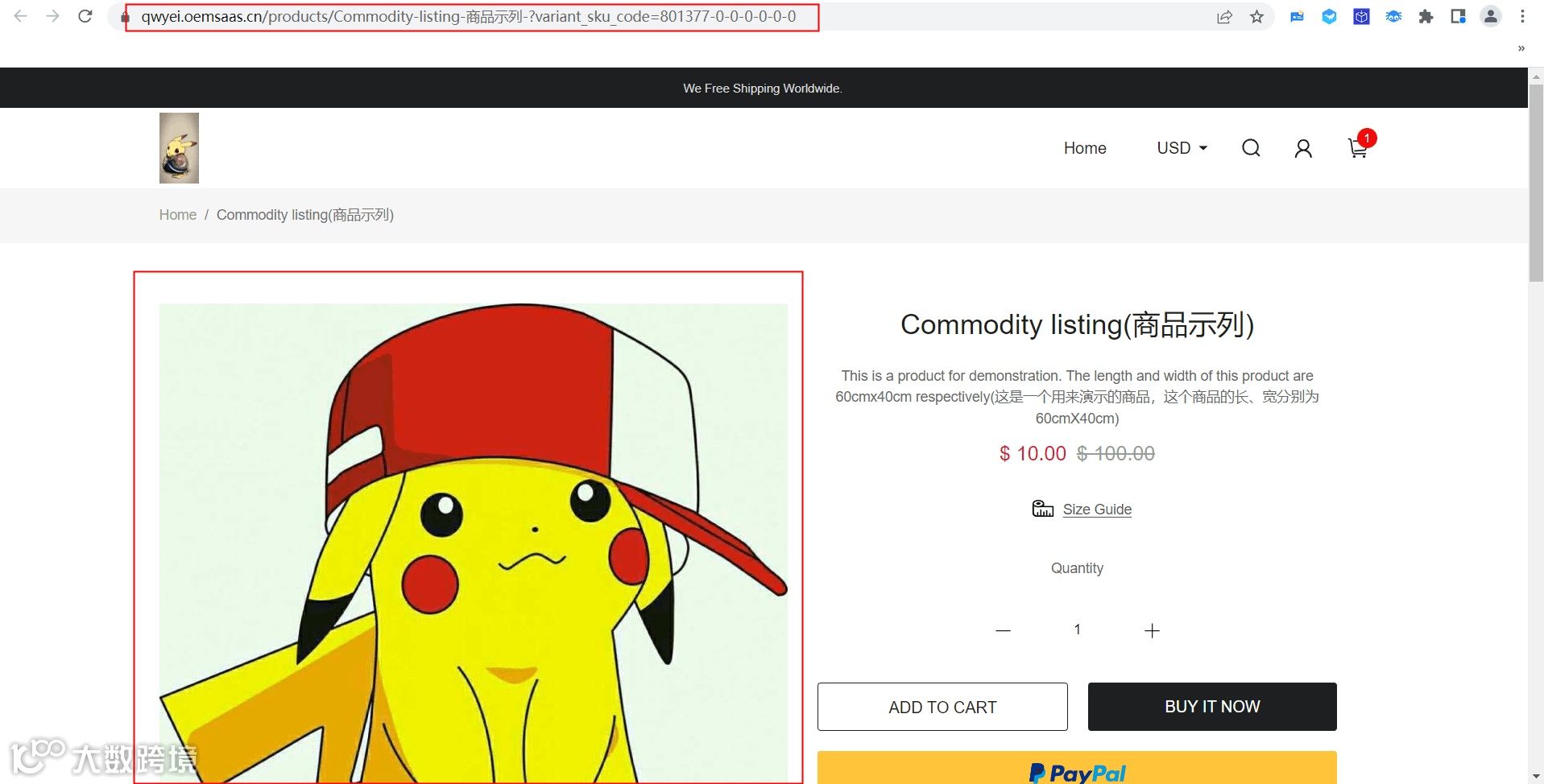Follow the Home breadcrumb link
Screen dimensions: 1544x784
pyautogui.click(x=178, y=215)
